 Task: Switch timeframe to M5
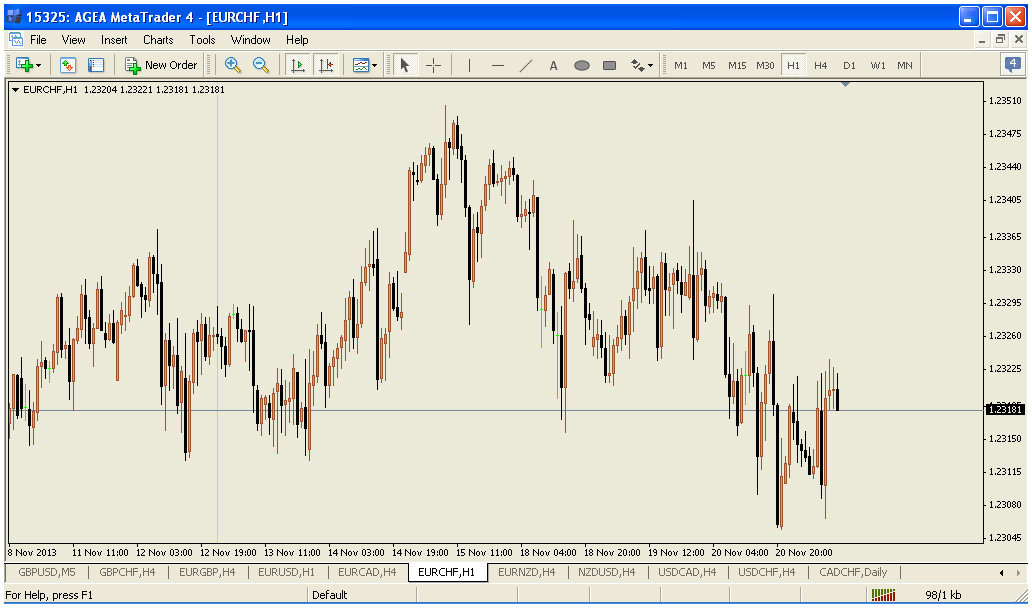coord(708,65)
